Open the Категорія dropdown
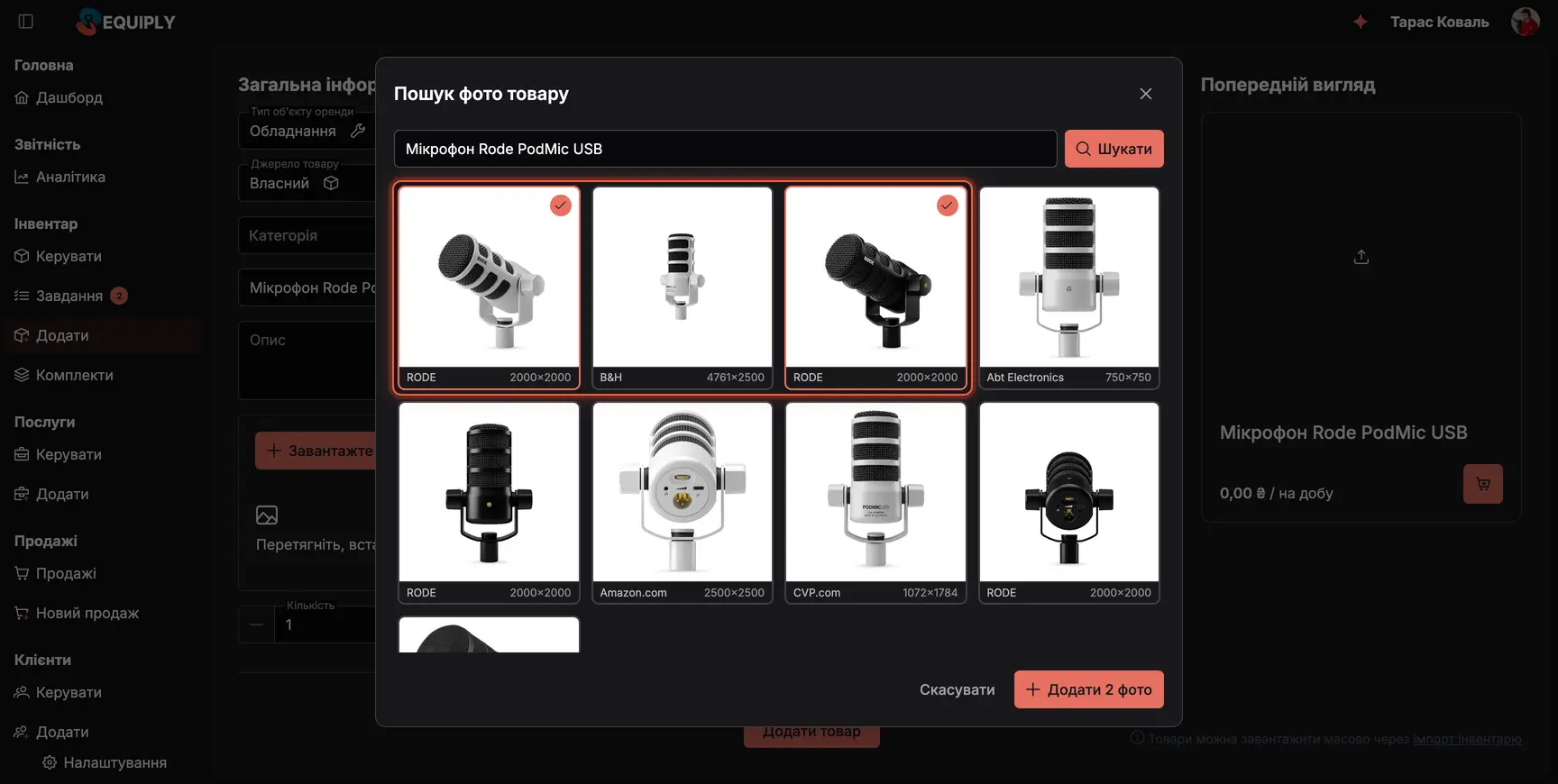The image size is (1558, 784). click(x=307, y=235)
